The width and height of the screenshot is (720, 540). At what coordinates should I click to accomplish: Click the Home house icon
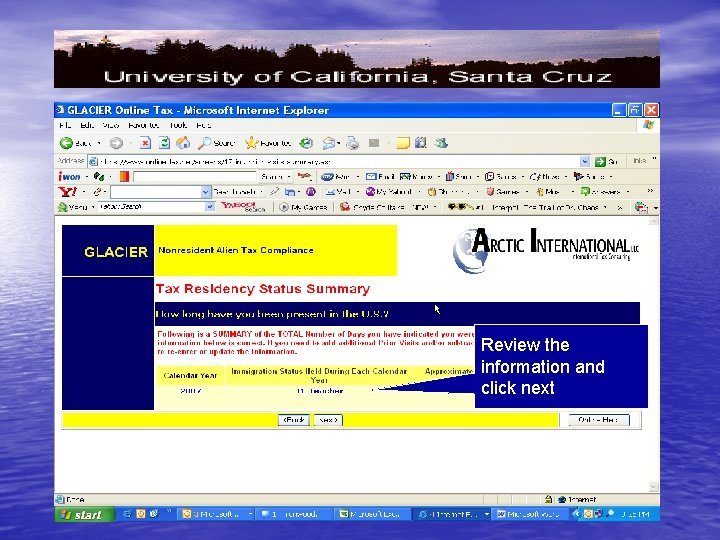183,143
